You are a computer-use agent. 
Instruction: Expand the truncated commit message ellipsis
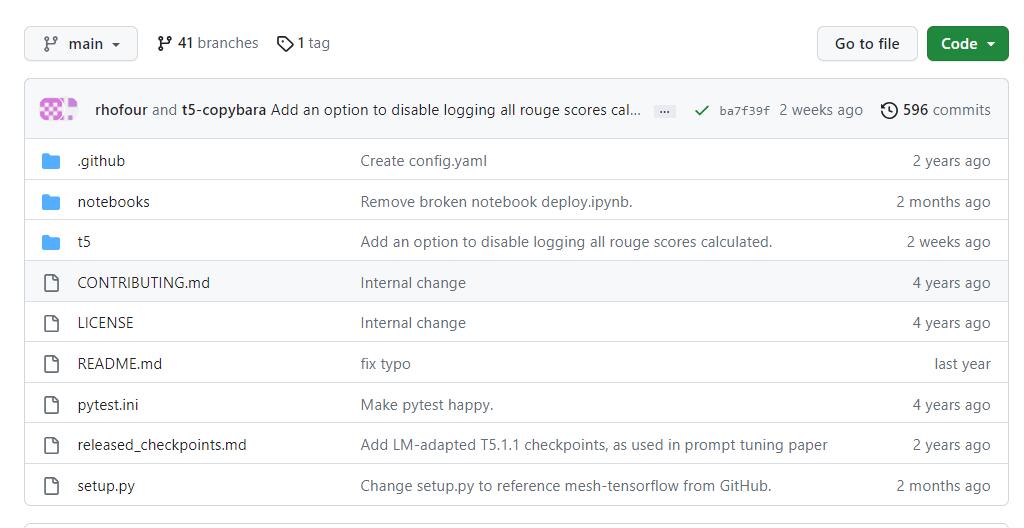[x=664, y=111]
